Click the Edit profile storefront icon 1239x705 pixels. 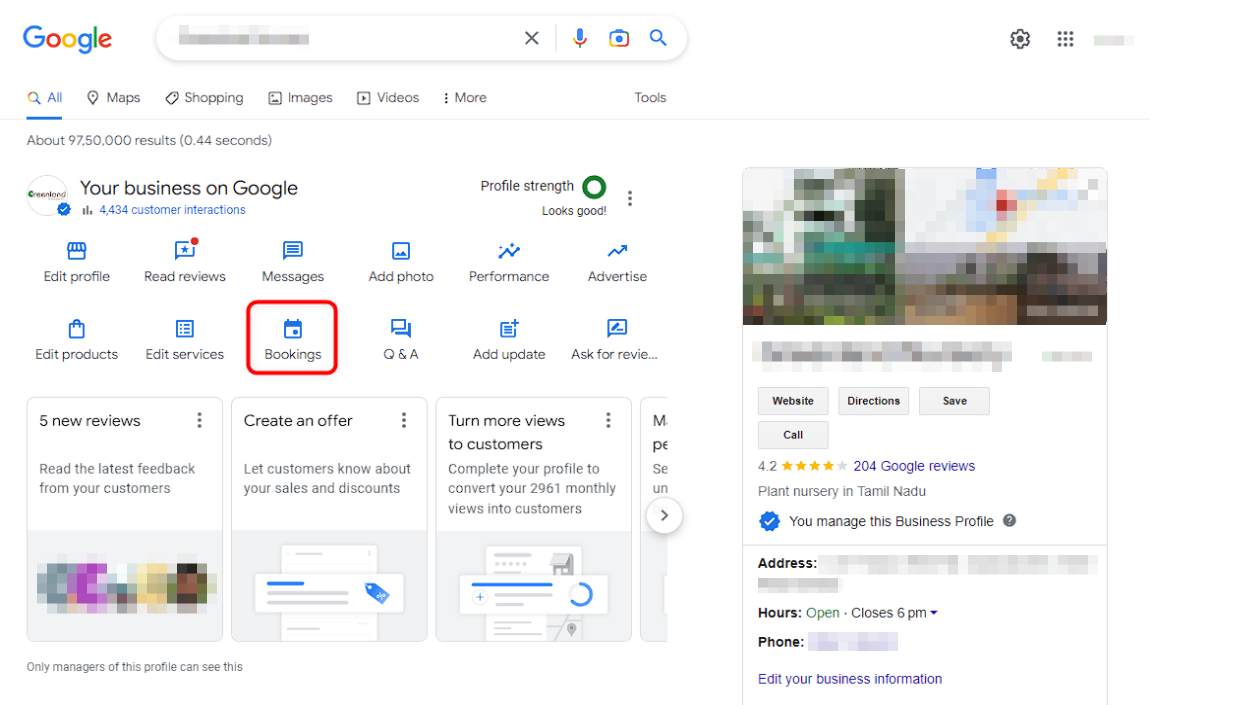76,251
